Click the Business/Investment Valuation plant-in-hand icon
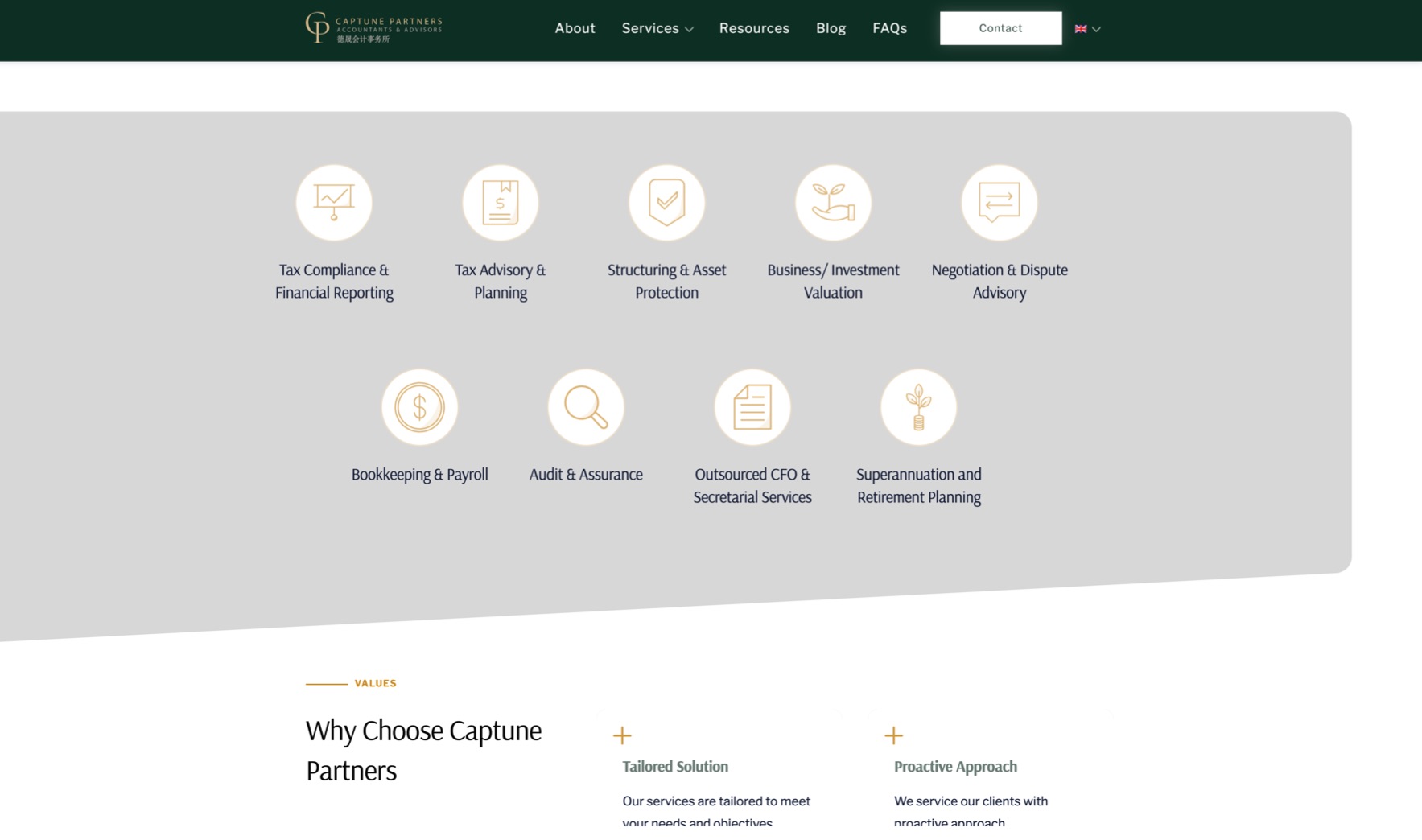The width and height of the screenshot is (1422, 840). pyautogui.click(x=833, y=203)
